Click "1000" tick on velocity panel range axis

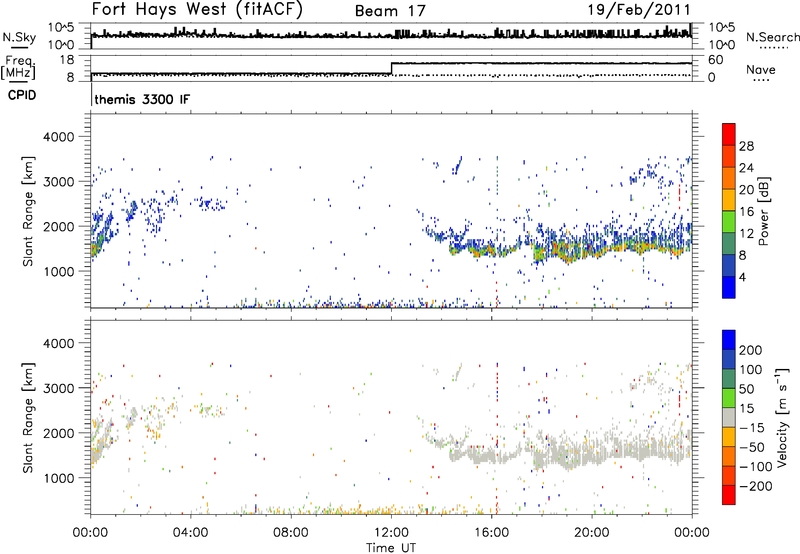[x=58, y=478]
